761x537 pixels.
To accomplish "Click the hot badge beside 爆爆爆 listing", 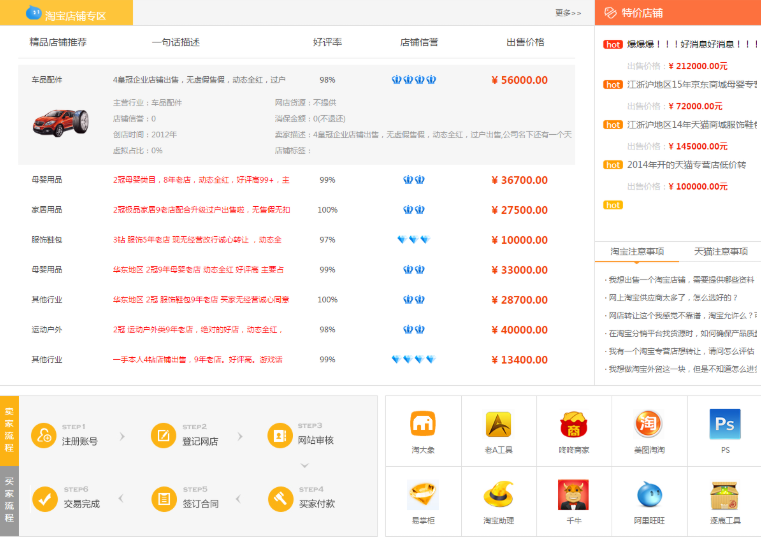I will (x=612, y=45).
